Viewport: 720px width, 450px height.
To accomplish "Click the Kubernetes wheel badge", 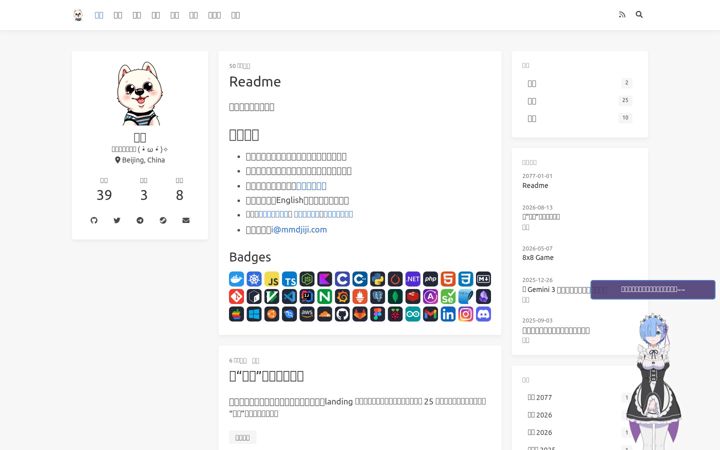I will 254,279.
